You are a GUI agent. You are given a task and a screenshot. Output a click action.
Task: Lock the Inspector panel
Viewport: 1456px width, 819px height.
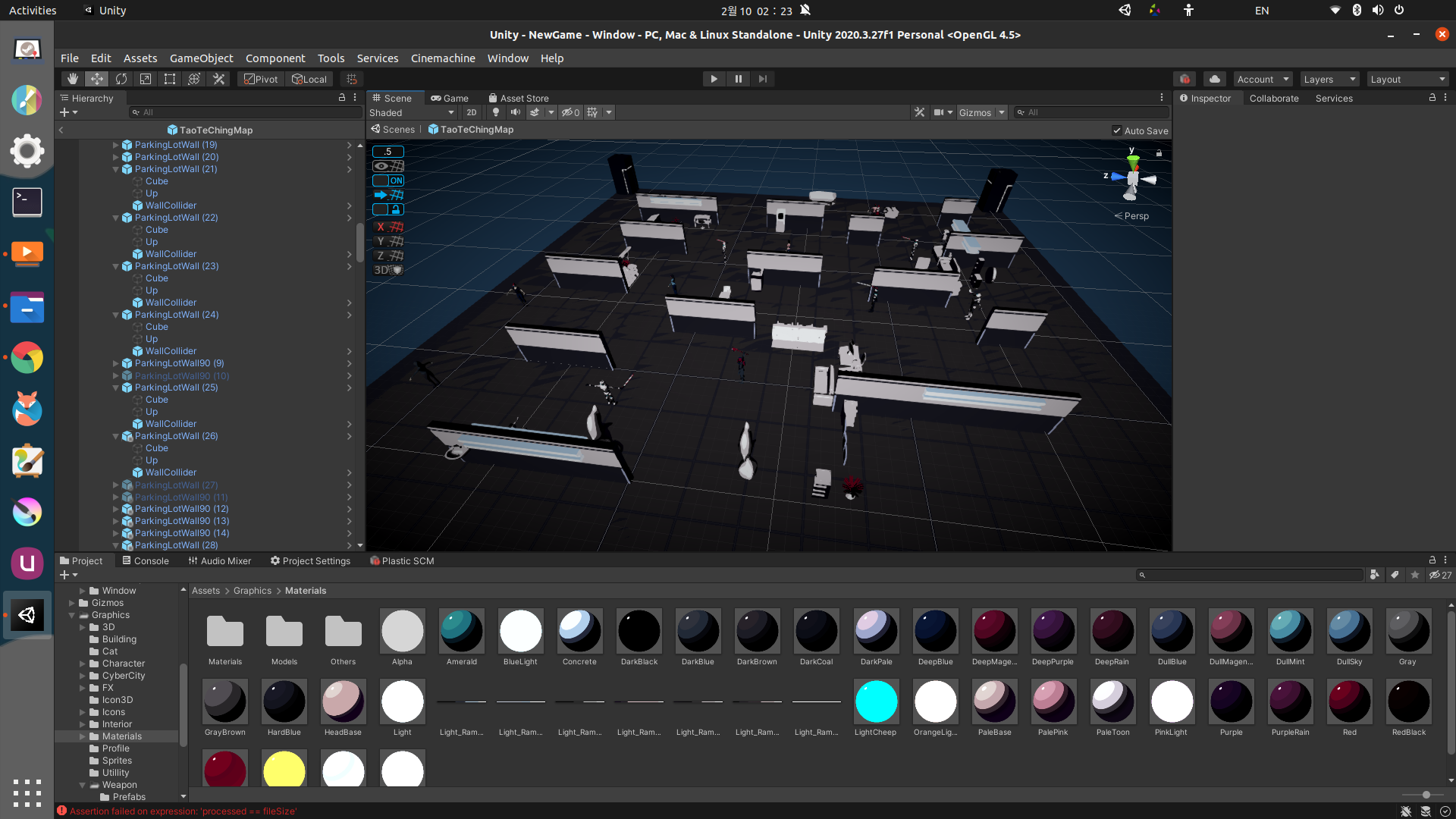click(1432, 98)
